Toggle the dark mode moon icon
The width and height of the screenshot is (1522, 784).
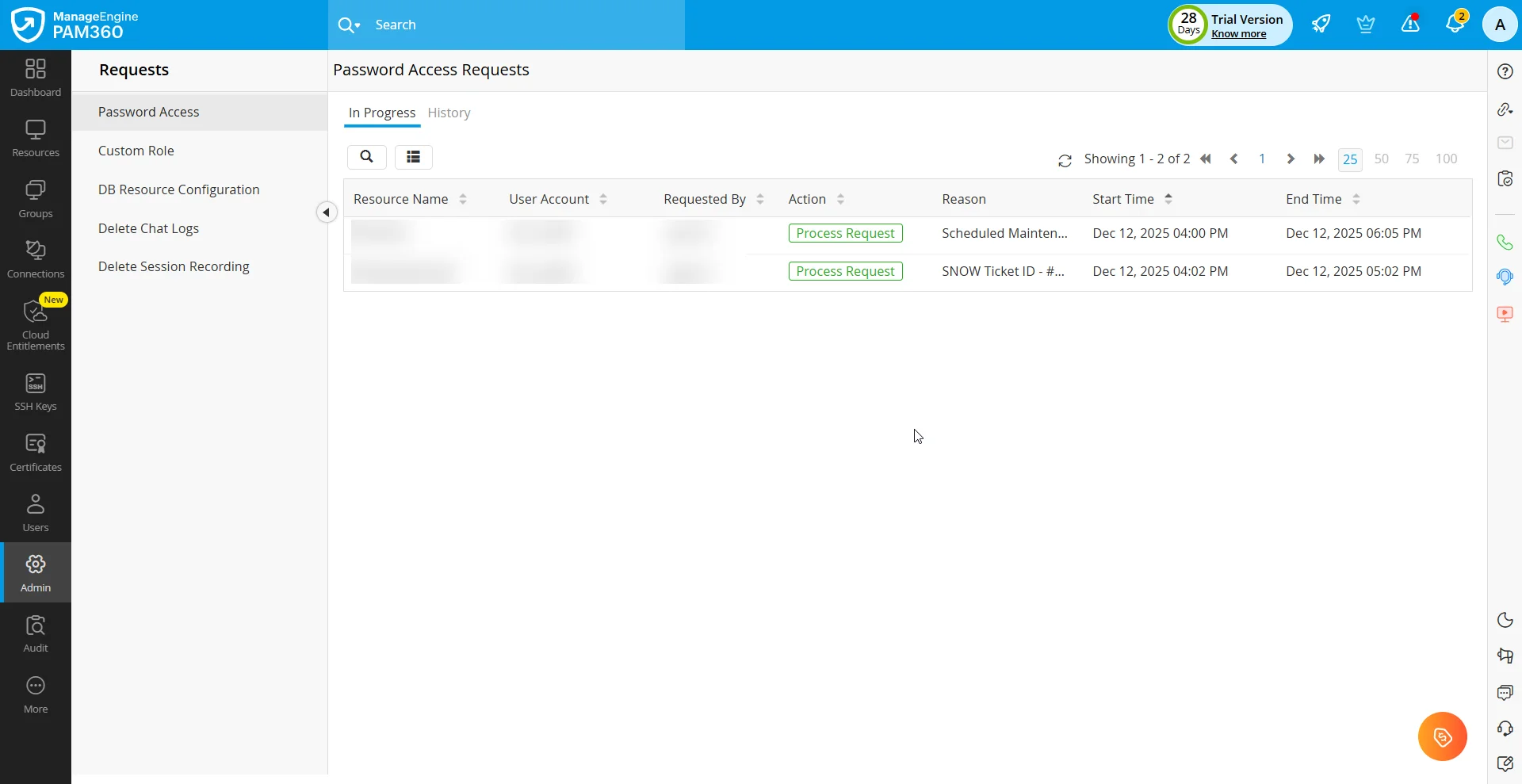pos(1505,620)
